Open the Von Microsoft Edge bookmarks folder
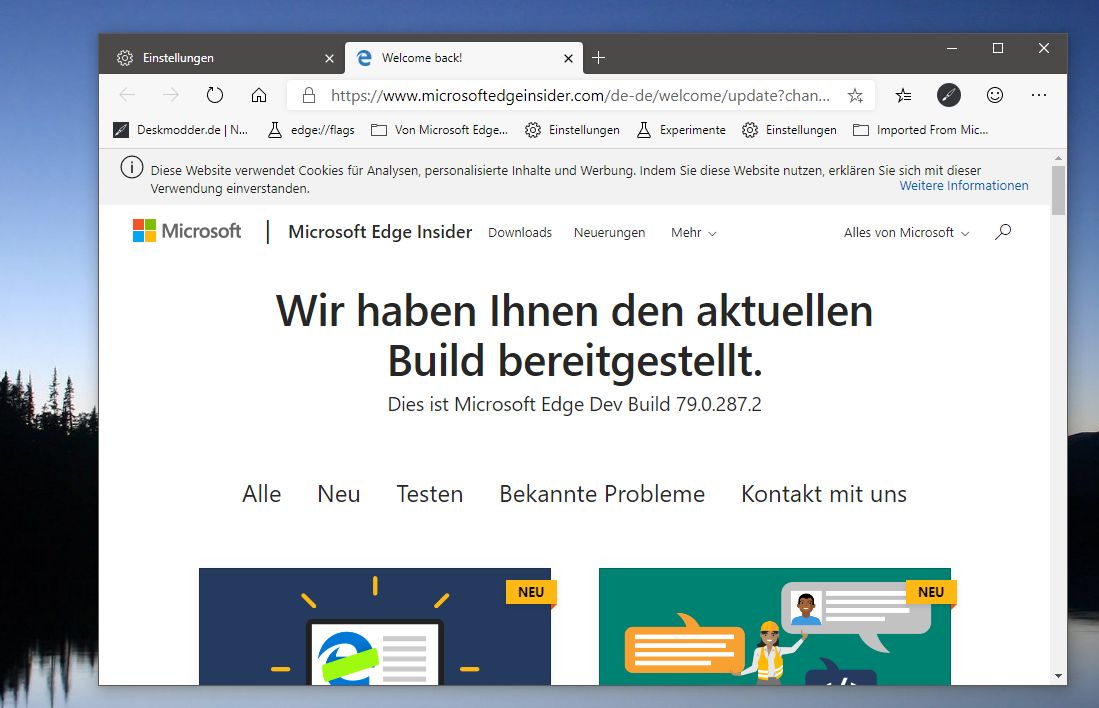Viewport: 1099px width, 708px height. (x=439, y=130)
